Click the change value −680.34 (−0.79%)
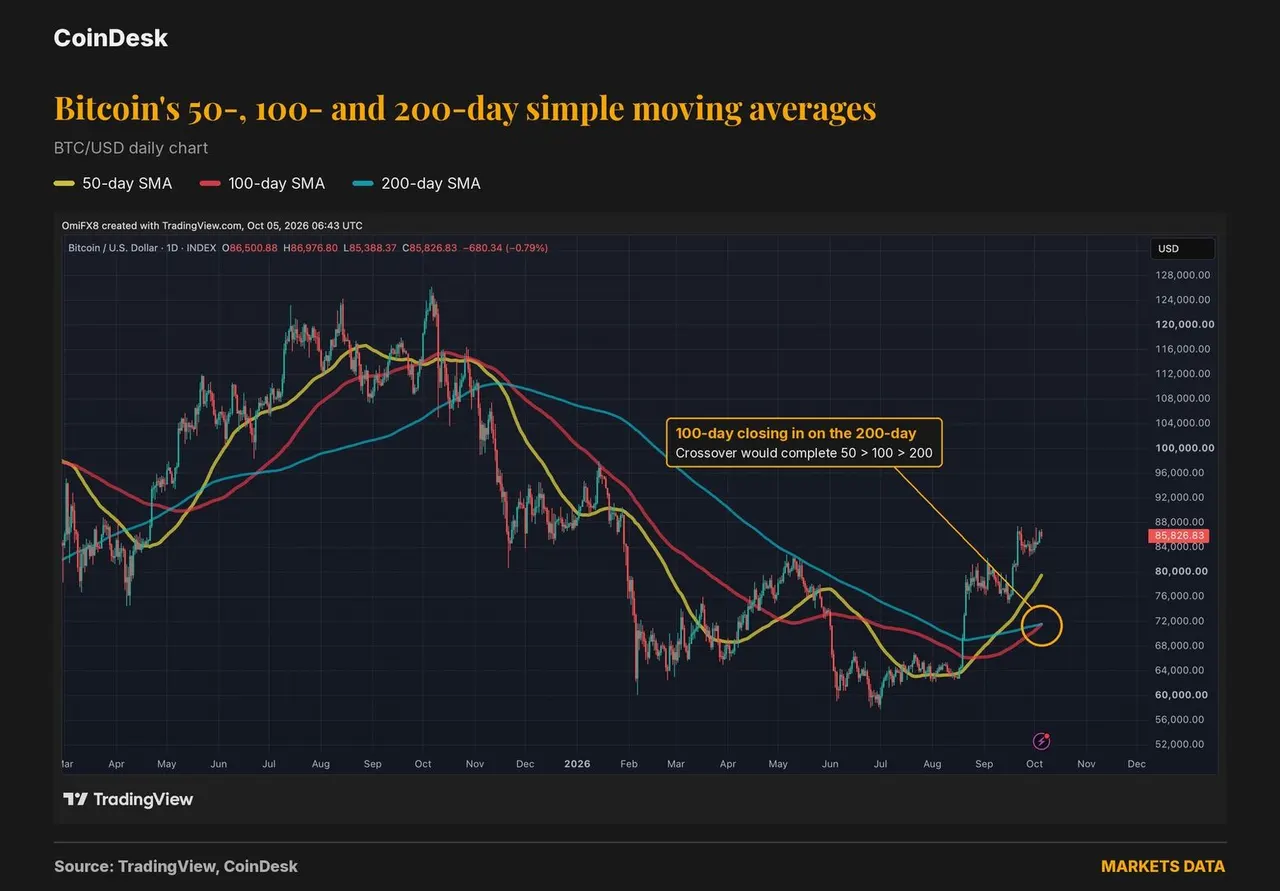1280x891 pixels. click(505, 247)
